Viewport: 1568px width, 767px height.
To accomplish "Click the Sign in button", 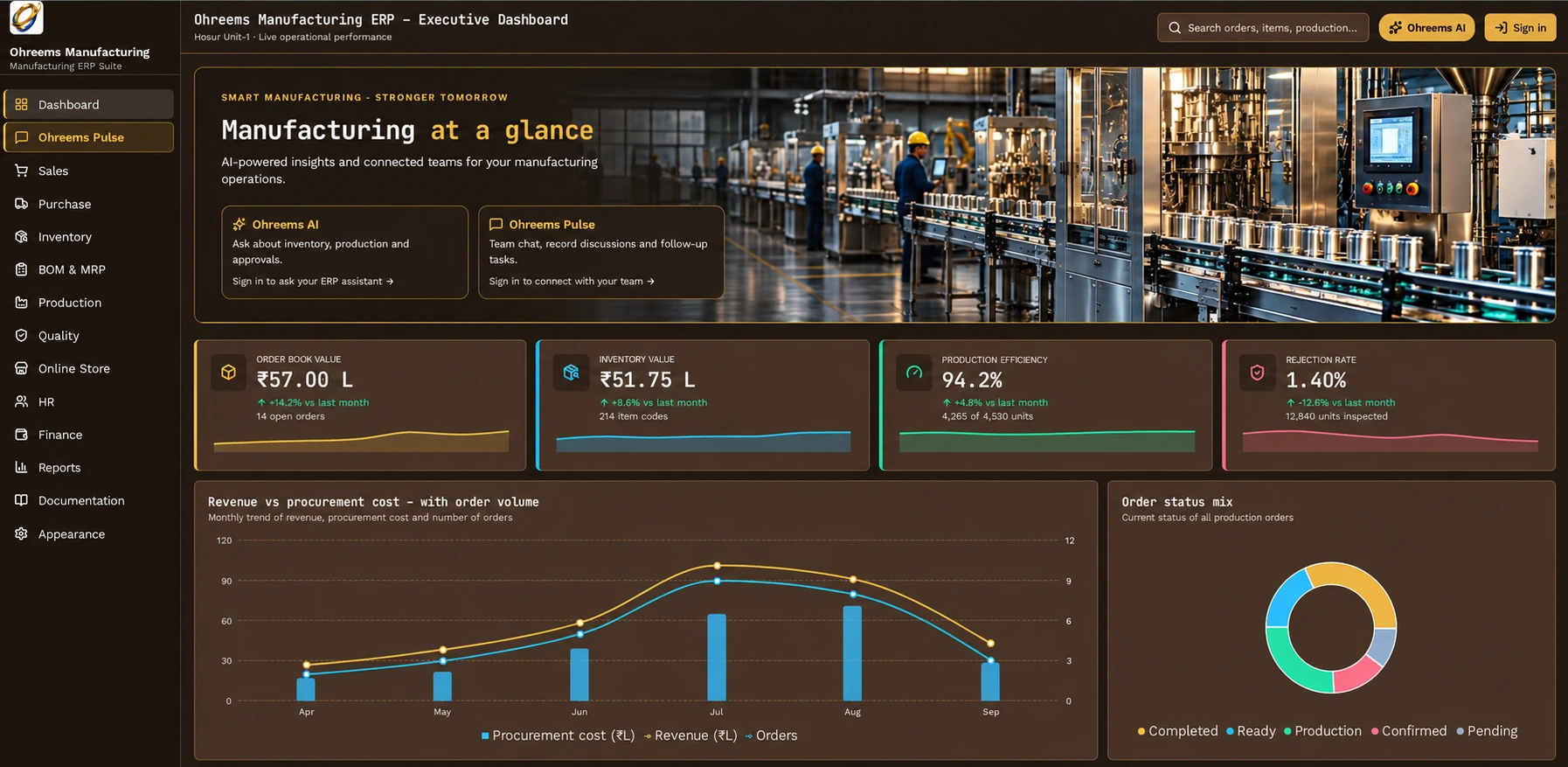I will (1520, 28).
